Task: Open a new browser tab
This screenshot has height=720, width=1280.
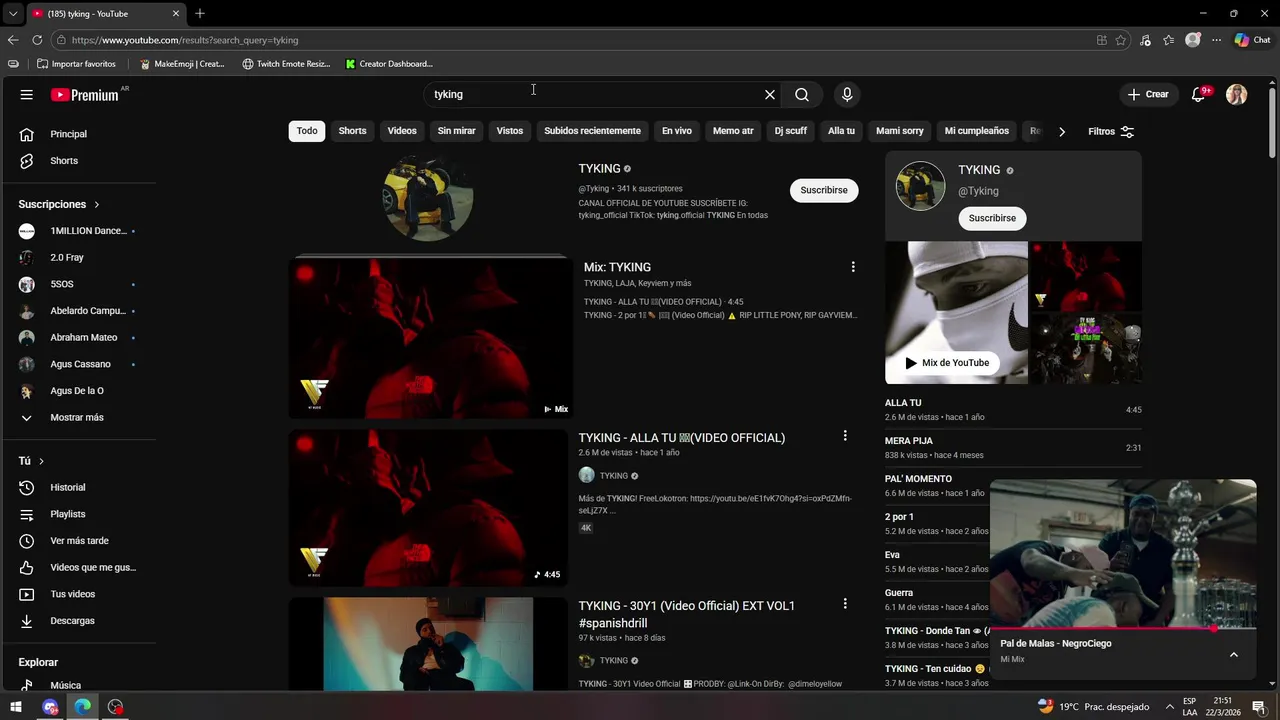Action: [x=200, y=13]
